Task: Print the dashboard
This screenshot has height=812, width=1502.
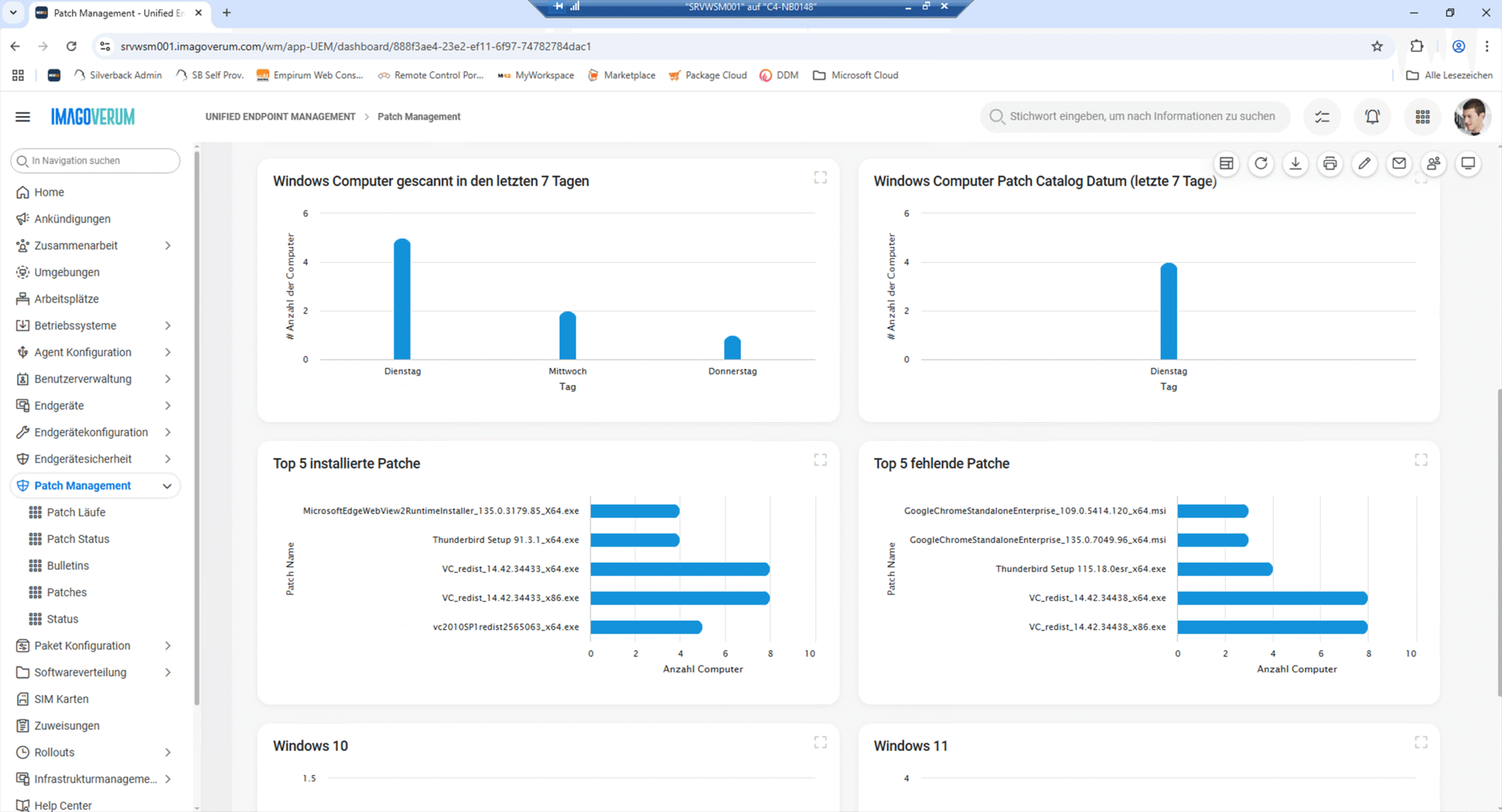Action: pos(1330,164)
